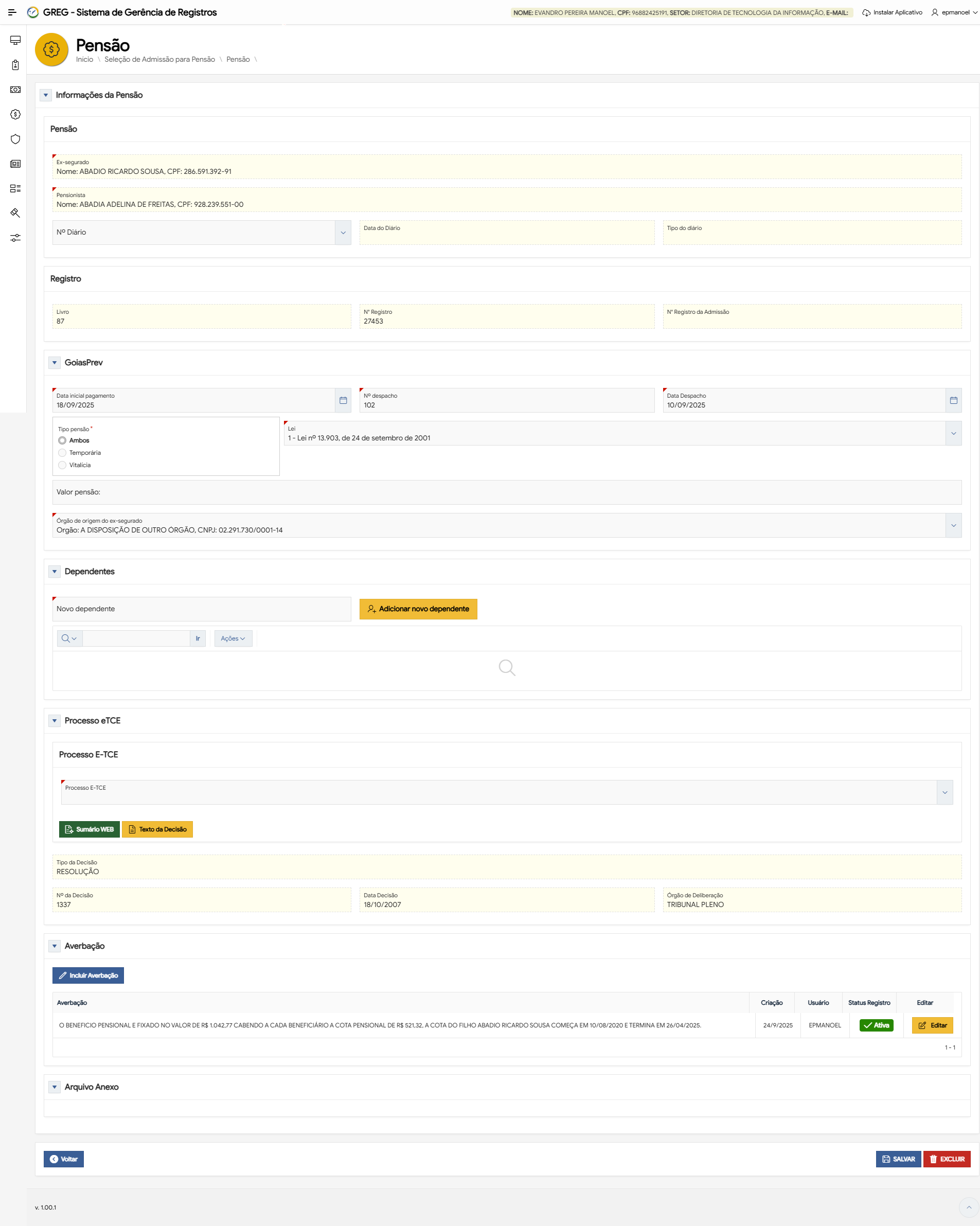Click Adicionar novo dependente button
This screenshot has height=1226, width=980.
(418, 609)
